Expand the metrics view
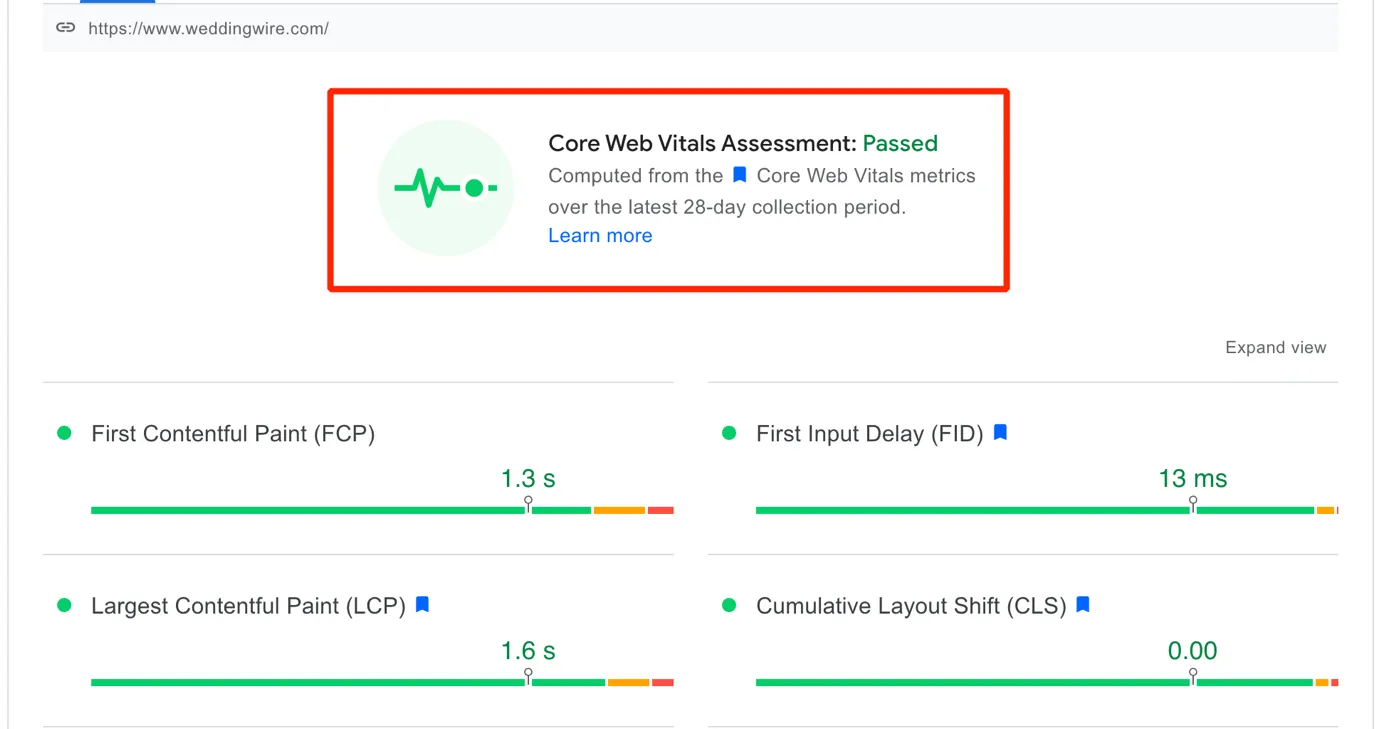This screenshot has width=1377, height=729. pos(1275,348)
